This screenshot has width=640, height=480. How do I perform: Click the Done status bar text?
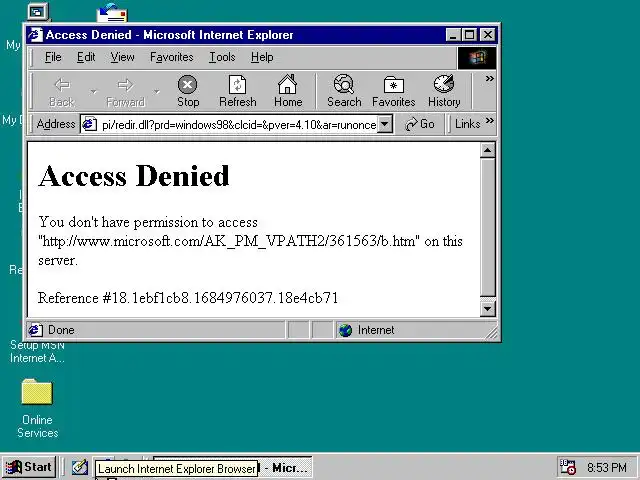coord(61,330)
